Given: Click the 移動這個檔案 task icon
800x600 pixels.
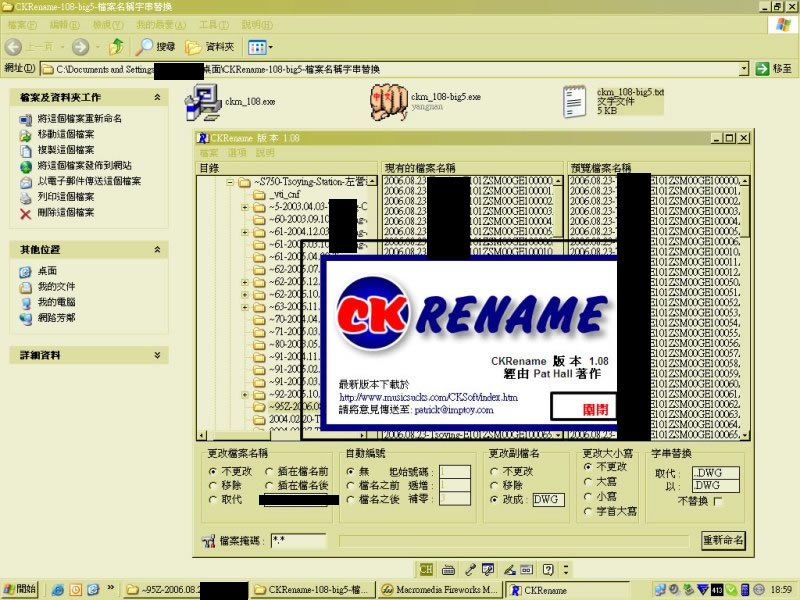Looking at the screenshot, I should pyautogui.click(x=26, y=135).
